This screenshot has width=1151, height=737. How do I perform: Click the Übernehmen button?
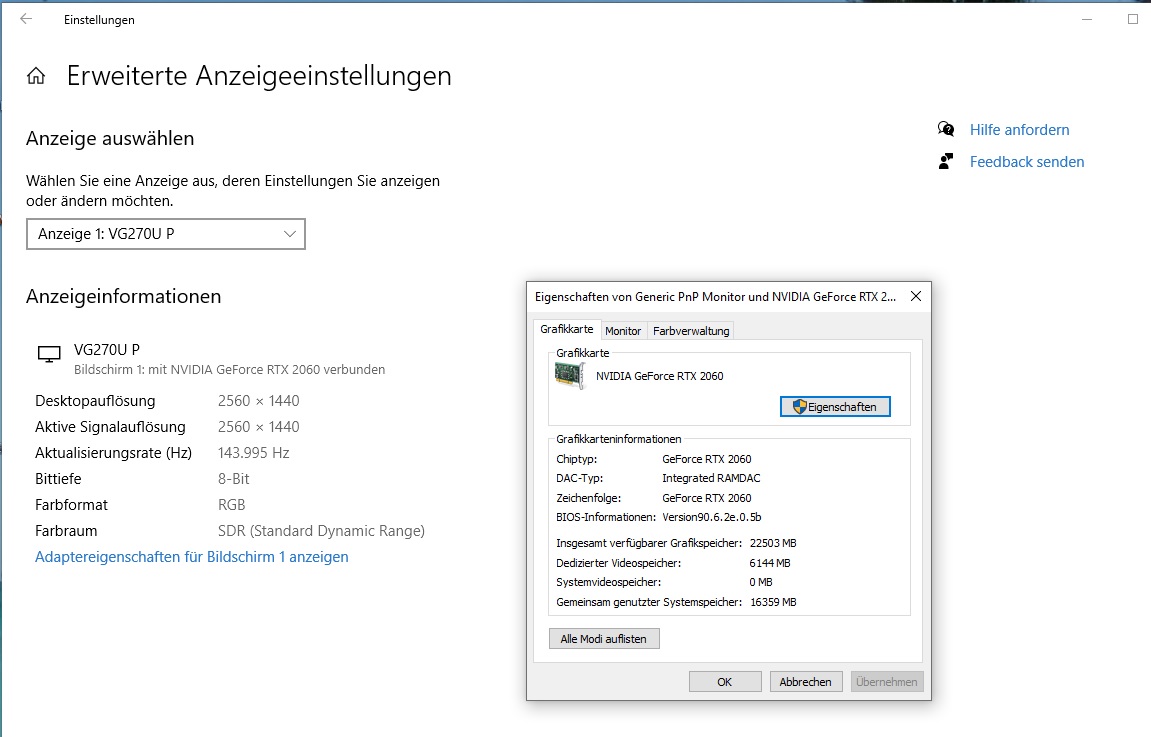coord(887,682)
